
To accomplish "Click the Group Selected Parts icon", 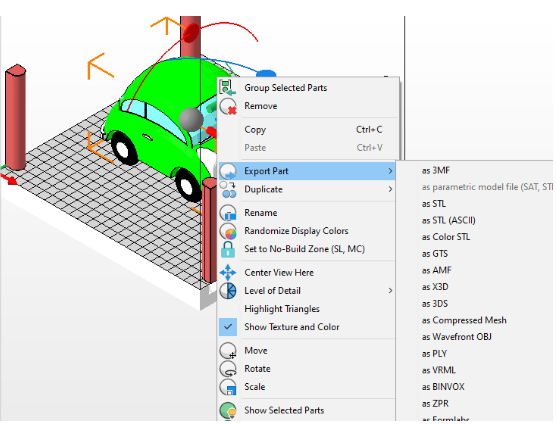I will coord(227,88).
